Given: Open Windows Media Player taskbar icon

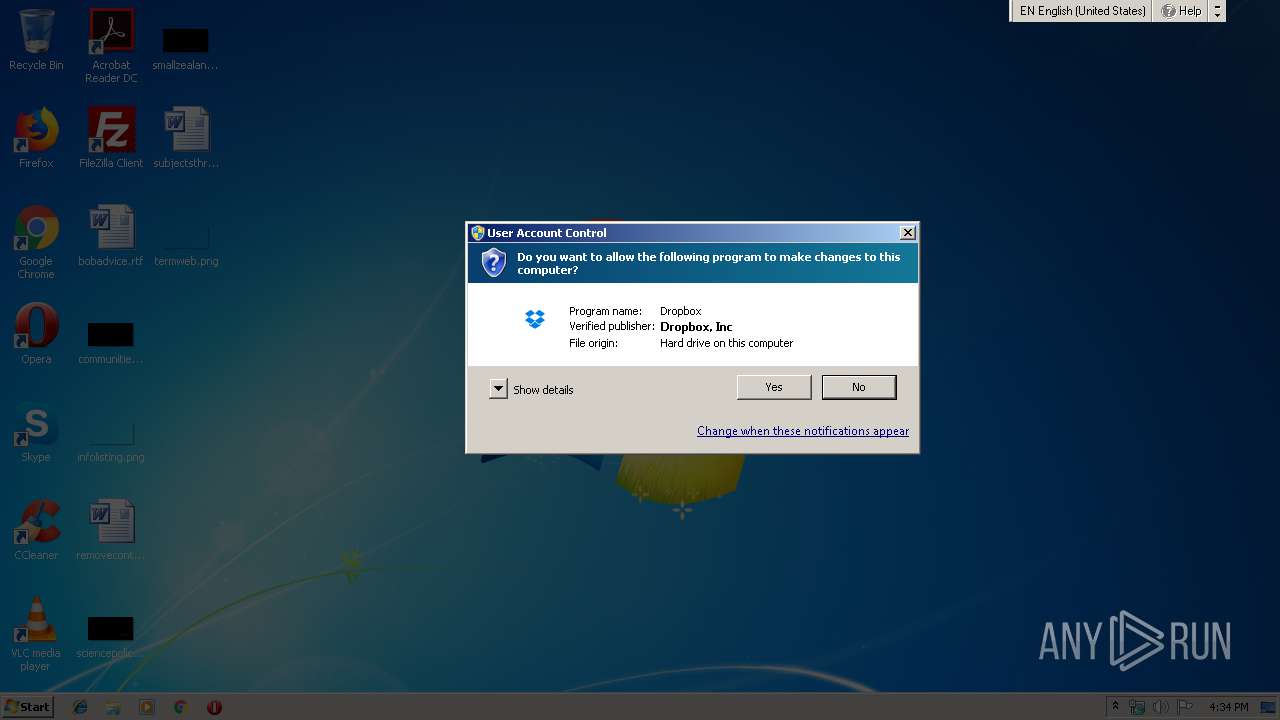Looking at the screenshot, I should pos(147,707).
